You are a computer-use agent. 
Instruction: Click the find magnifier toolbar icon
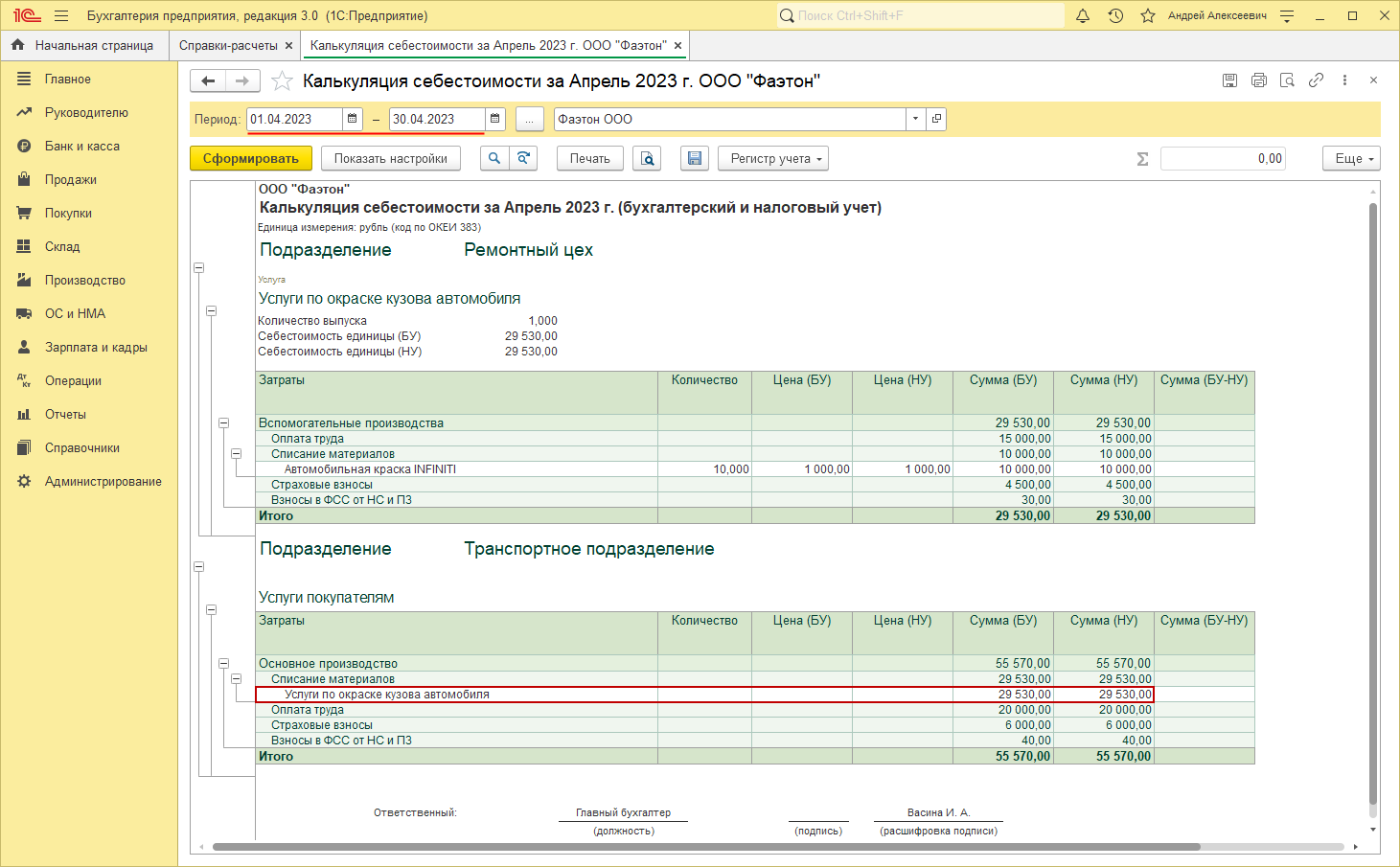click(x=493, y=159)
